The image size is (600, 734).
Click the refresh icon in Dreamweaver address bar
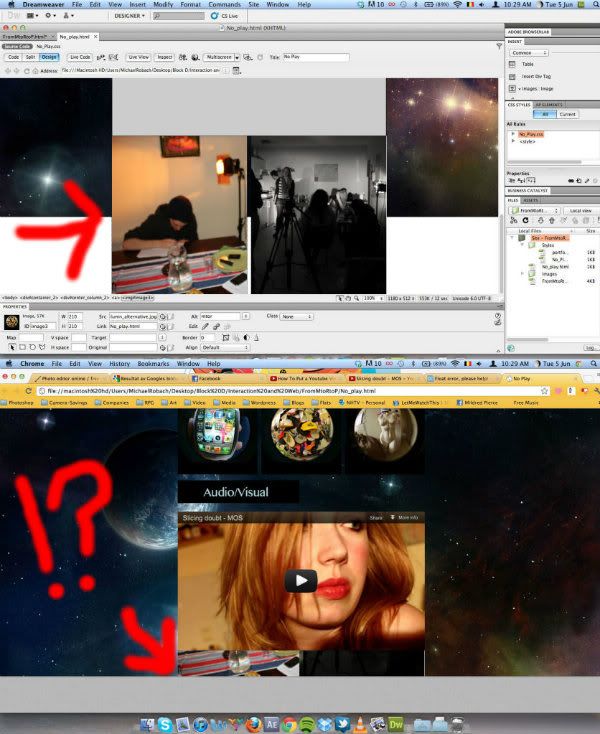coord(27,71)
